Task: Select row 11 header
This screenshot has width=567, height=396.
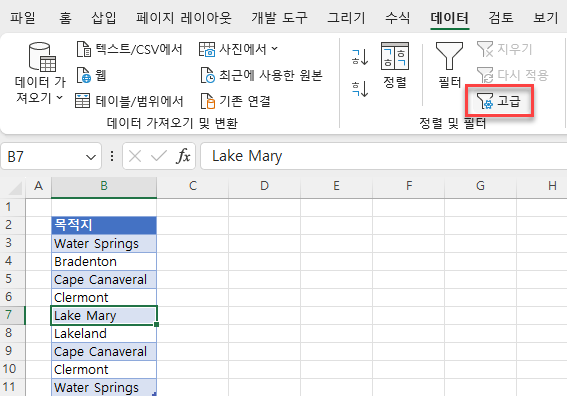Action: [x=13, y=387]
